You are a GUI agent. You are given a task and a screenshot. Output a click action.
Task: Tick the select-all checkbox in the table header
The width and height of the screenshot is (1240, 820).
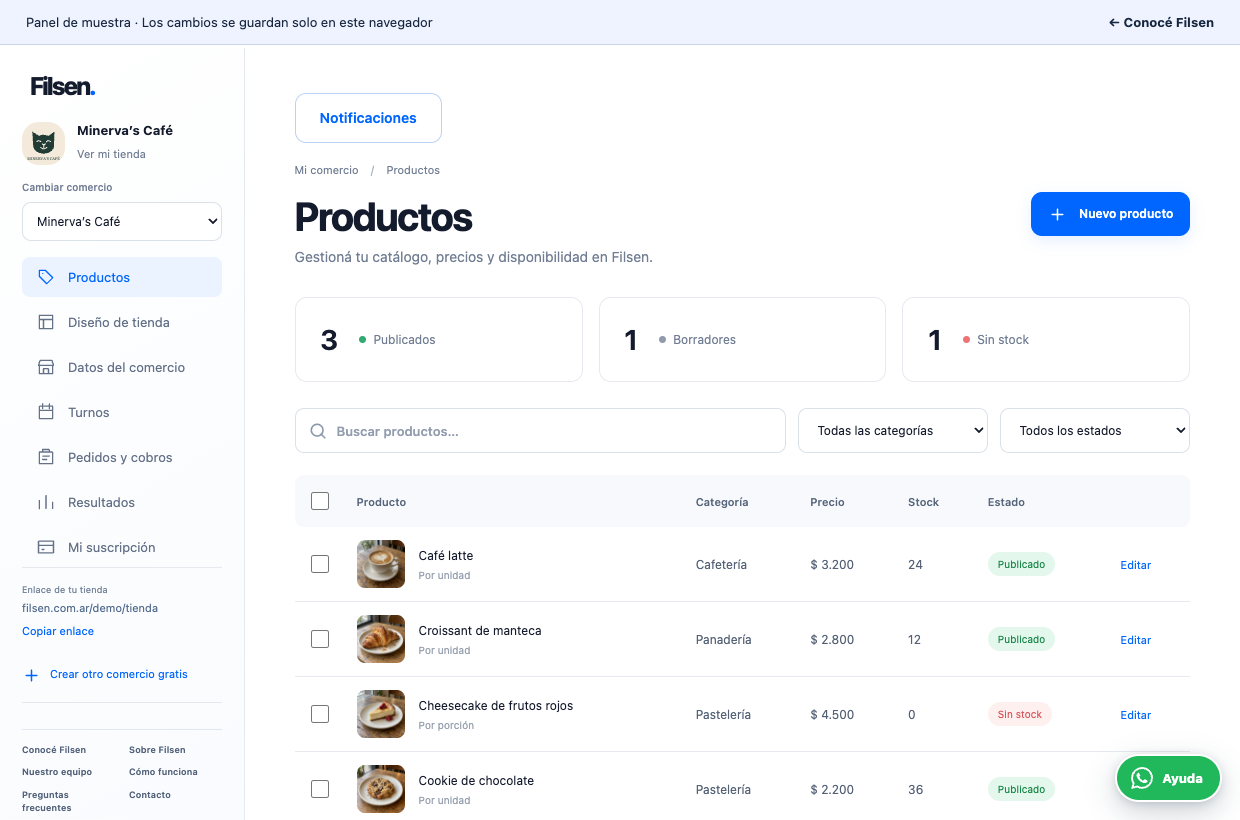tap(320, 501)
